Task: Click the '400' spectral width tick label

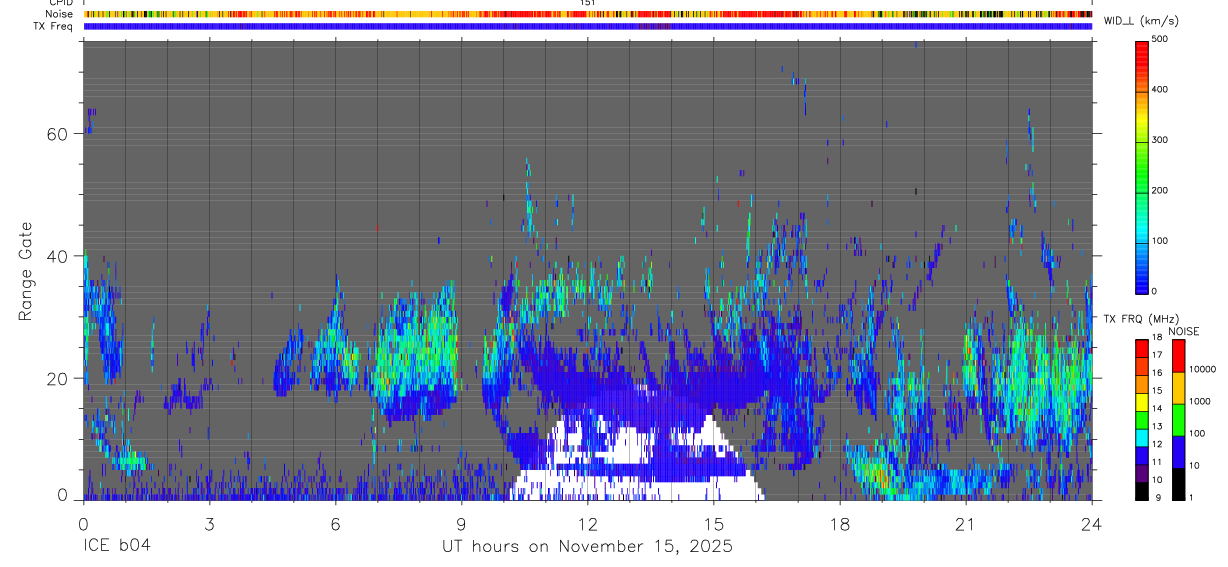Action: pos(1161,90)
